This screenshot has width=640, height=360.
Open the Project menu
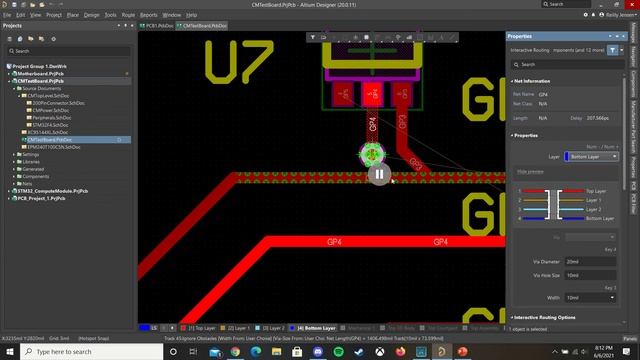point(54,15)
